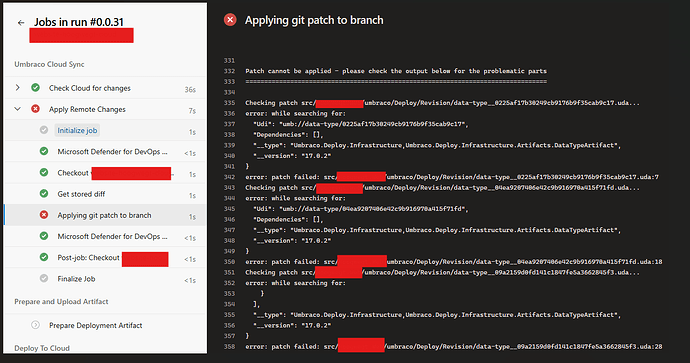
Task: Collapse the Apply Remote Changes job
Action: point(18,109)
